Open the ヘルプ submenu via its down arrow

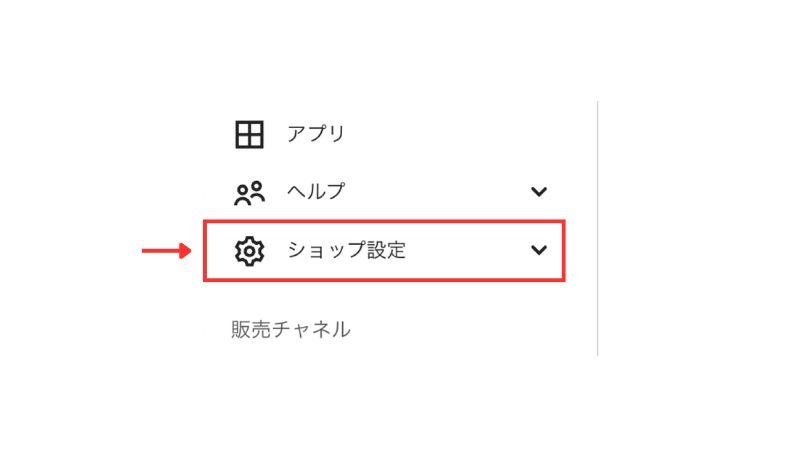[539, 192]
